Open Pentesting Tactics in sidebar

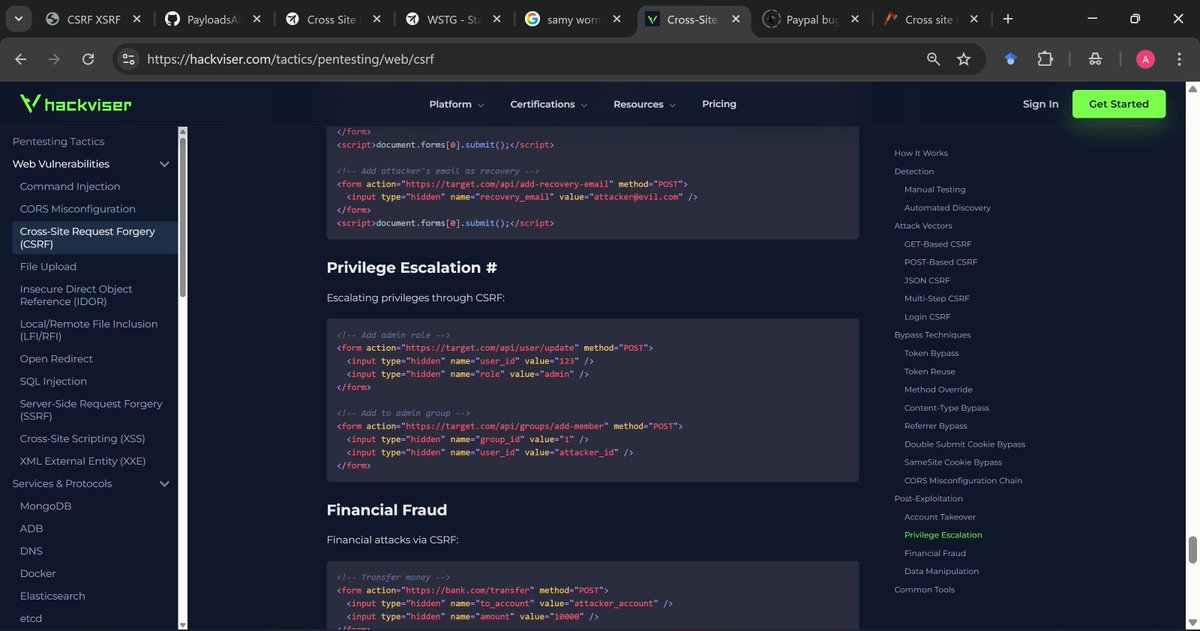pos(58,142)
